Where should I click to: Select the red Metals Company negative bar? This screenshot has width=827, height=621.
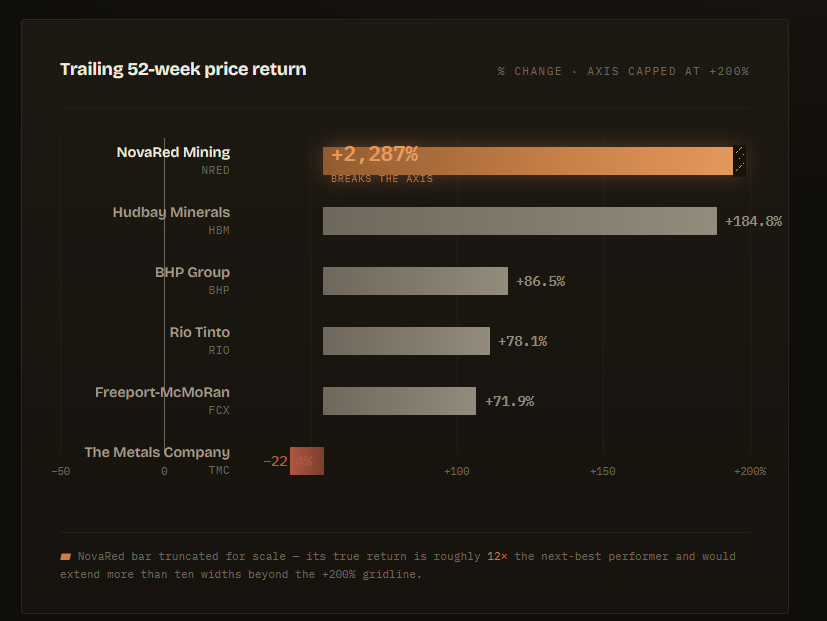tap(307, 461)
